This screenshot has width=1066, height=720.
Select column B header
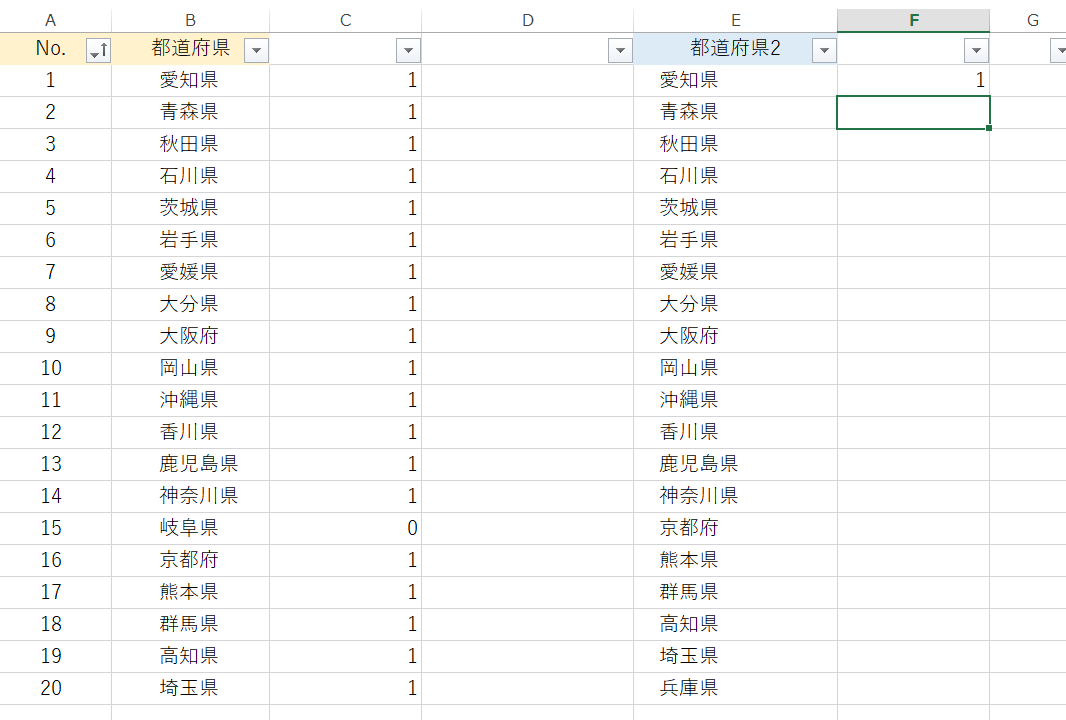click(190, 20)
